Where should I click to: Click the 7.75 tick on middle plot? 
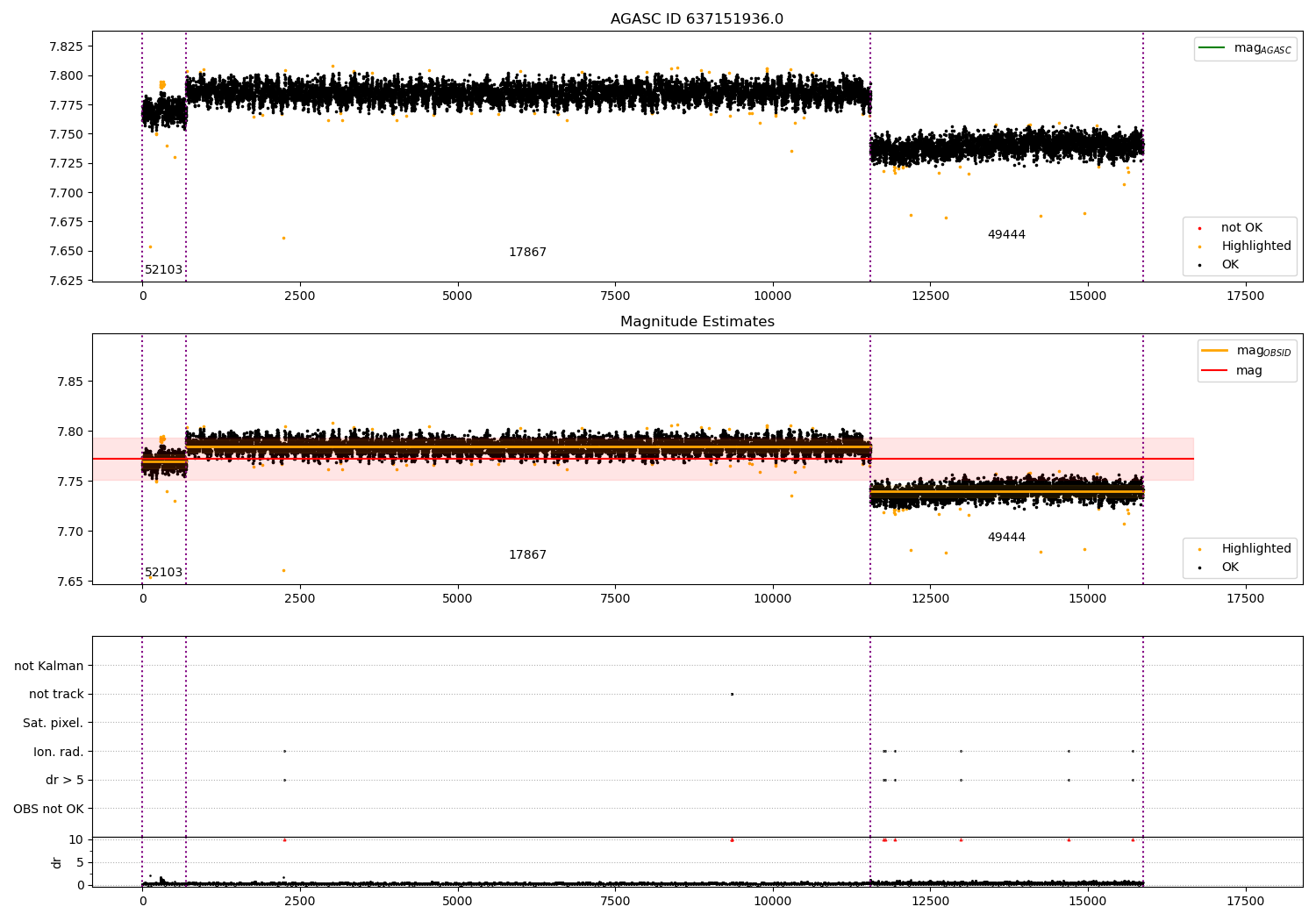(70, 482)
